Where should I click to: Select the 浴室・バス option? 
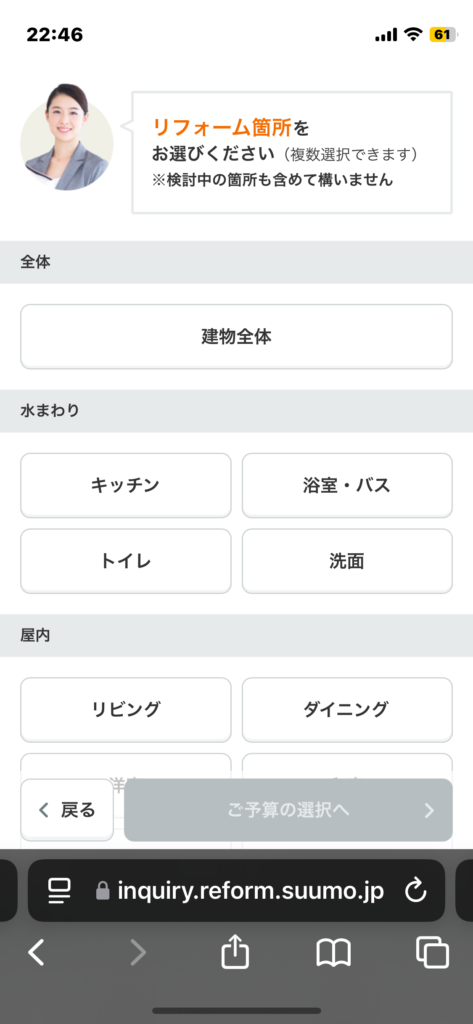(347, 485)
